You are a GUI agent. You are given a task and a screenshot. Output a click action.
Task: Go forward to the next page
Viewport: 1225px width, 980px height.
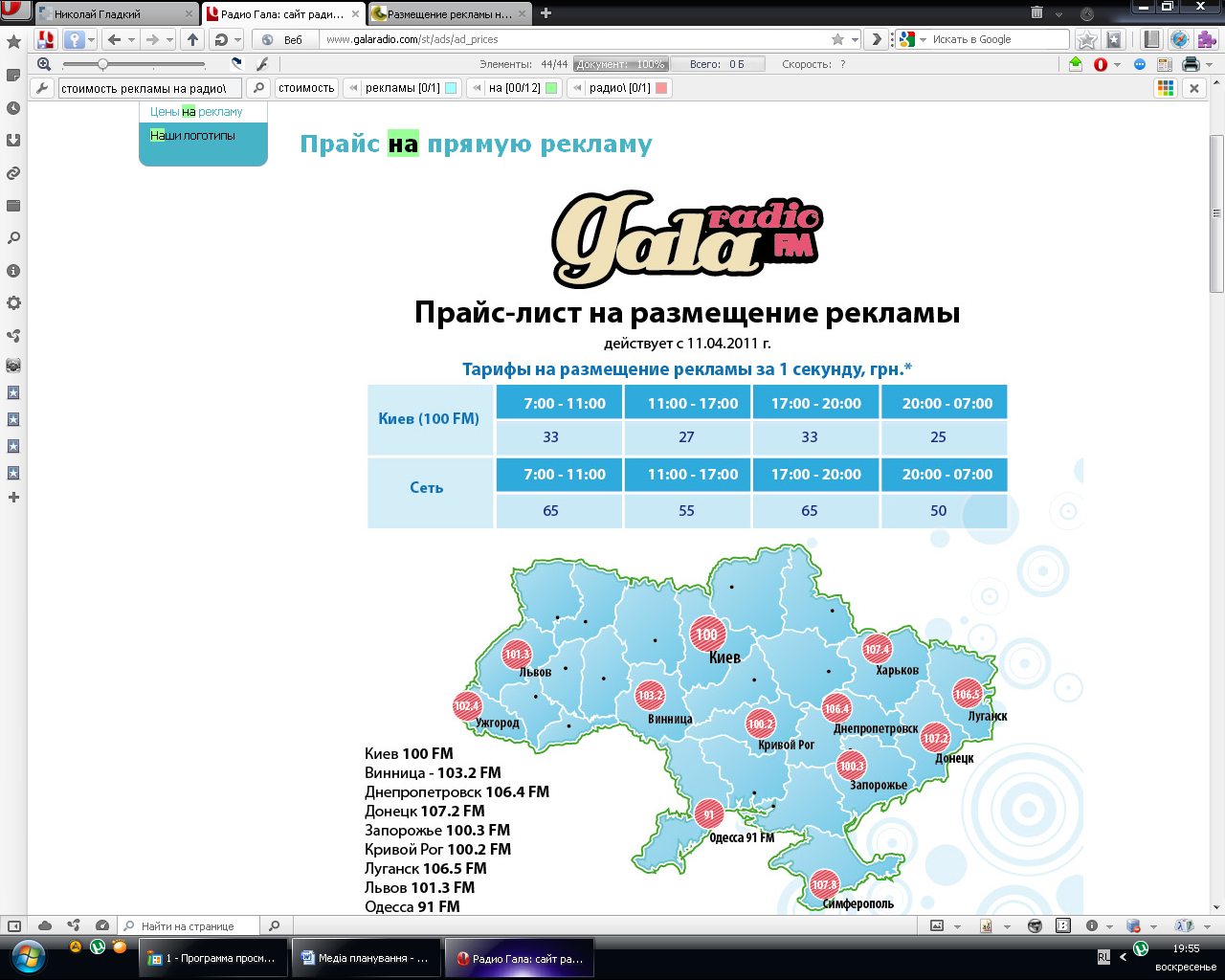tap(152, 39)
